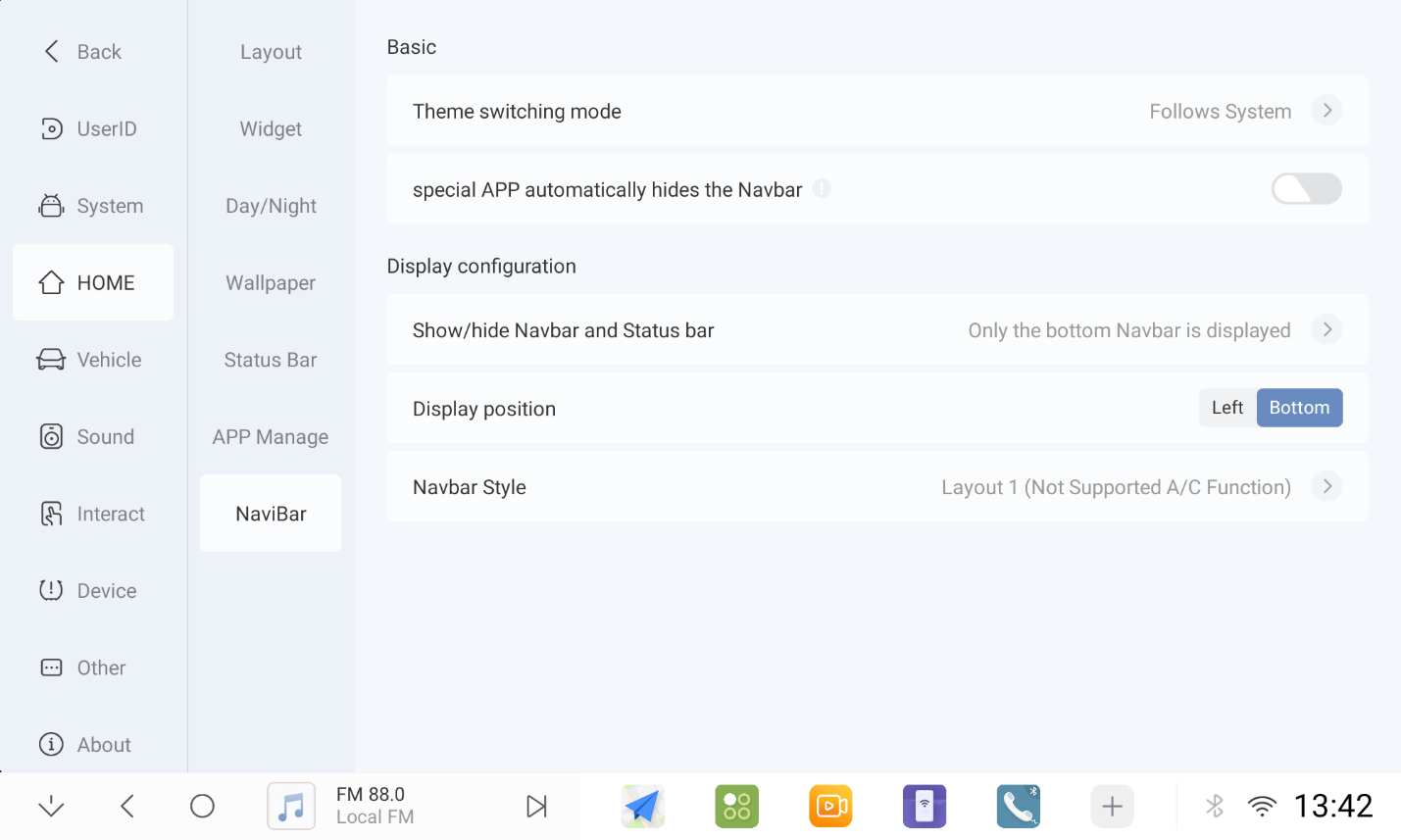Image resolution: width=1401 pixels, height=840 pixels.
Task: Switch to the Day/Night tab
Action: coord(271,206)
